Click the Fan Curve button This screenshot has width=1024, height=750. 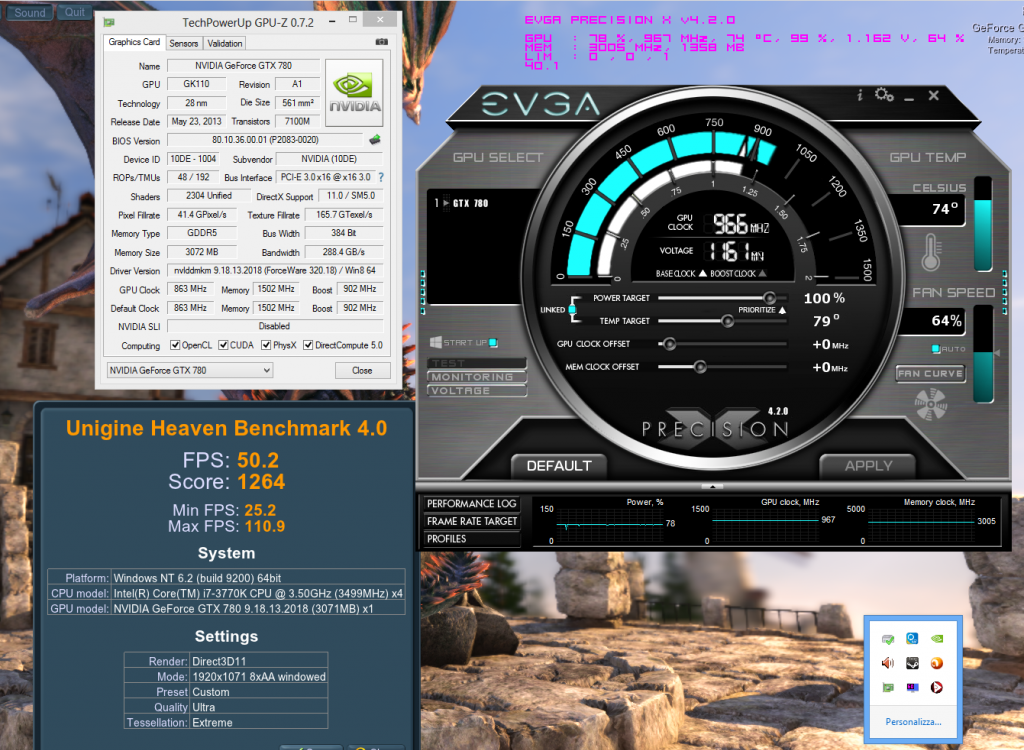pyautogui.click(x=930, y=373)
